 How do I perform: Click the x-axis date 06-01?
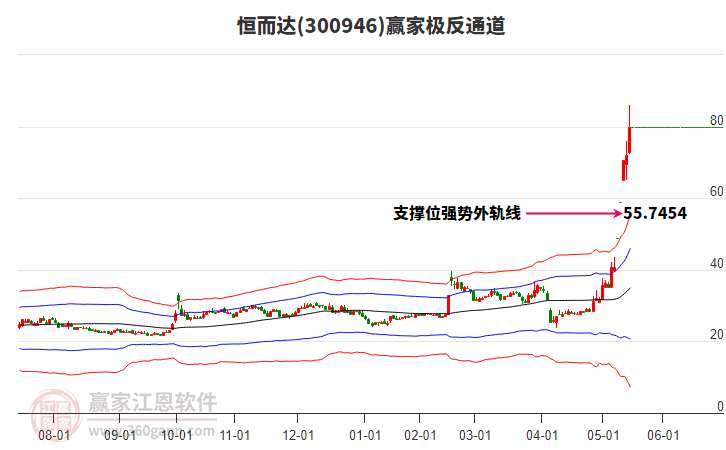tap(663, 436)
